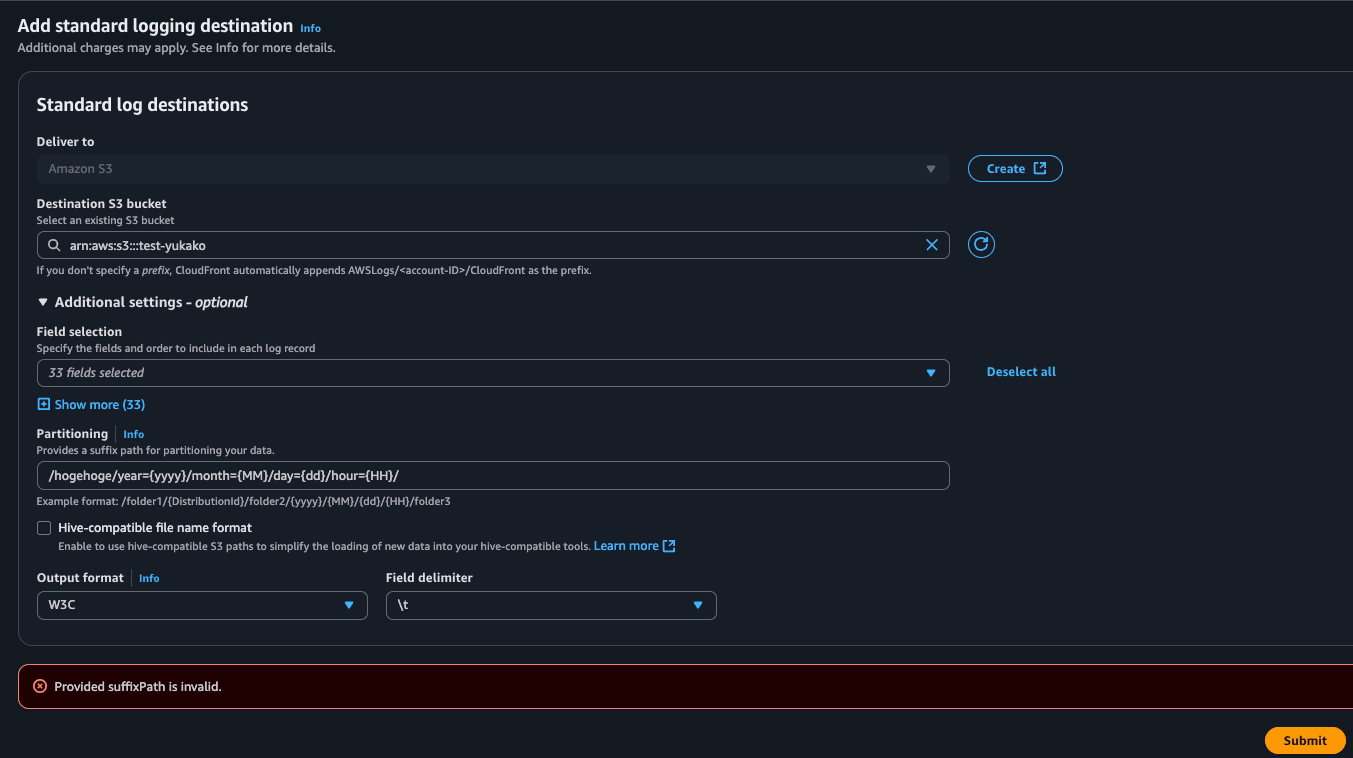Click the plus icon beside Show more (33)
Image resolution: width=1353 pixels, height=758 pixels.
coord(43,404)
